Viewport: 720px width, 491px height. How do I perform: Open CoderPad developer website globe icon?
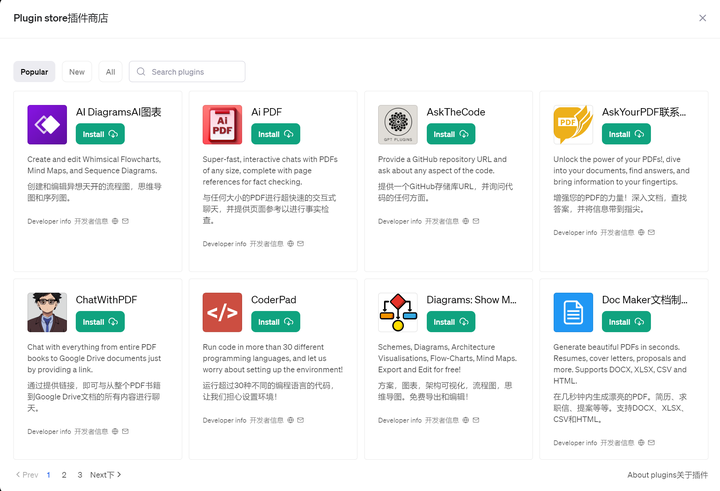coord(291,420)
